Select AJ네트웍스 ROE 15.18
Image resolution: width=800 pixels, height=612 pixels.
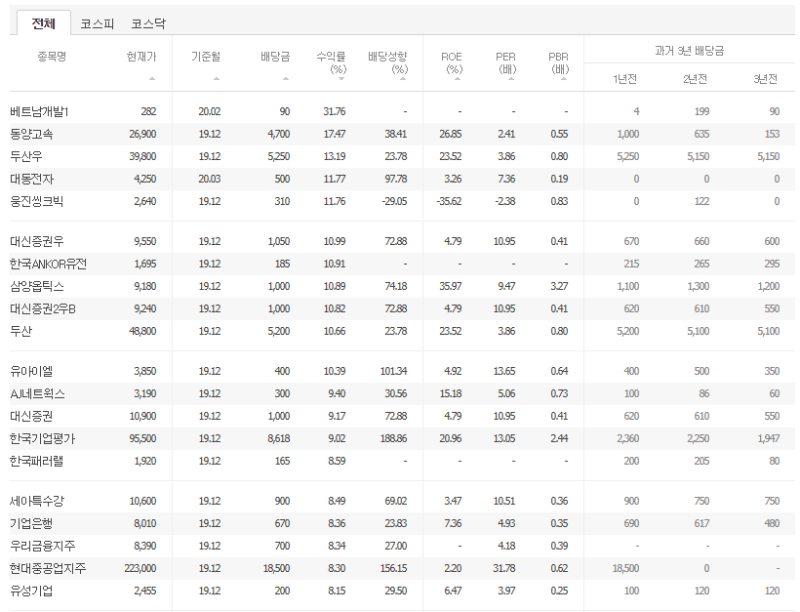(x=451, y=394)
